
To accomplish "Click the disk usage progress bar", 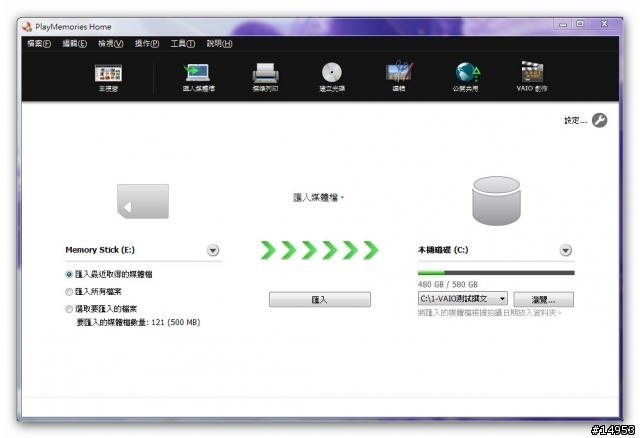I will click(x=496, y=273).
